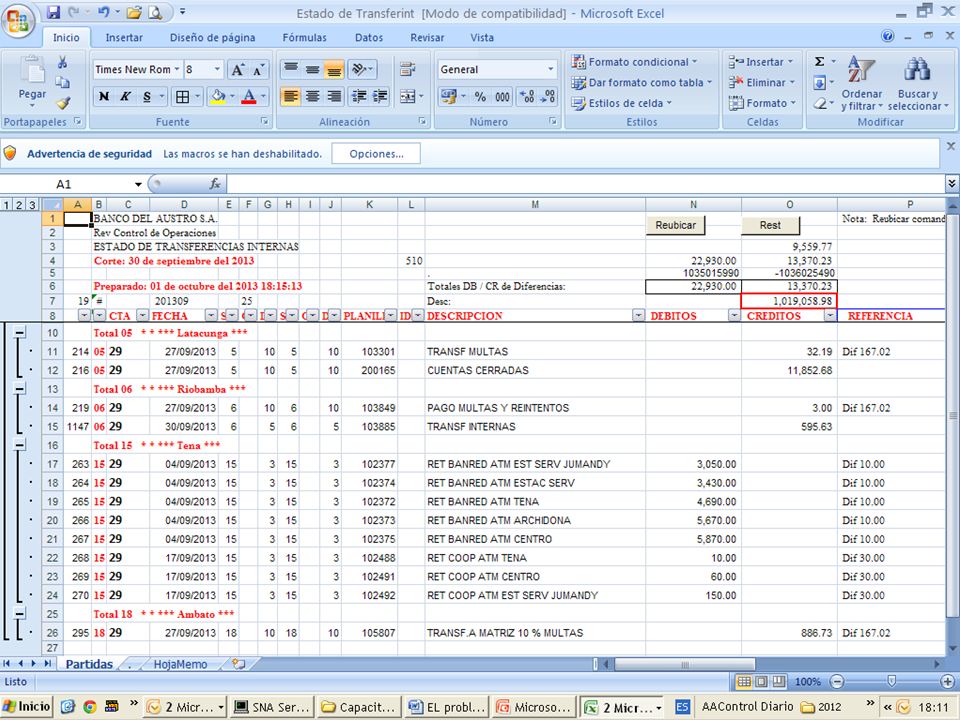Open Ordenar y filtrar

tap(861, 84)
